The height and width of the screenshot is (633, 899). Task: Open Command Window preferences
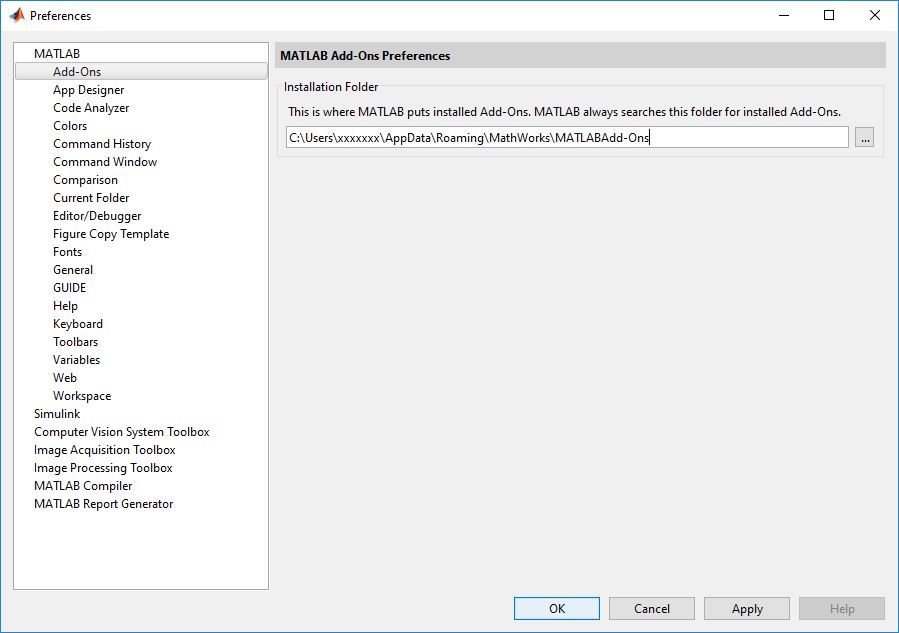click(105, 162)
